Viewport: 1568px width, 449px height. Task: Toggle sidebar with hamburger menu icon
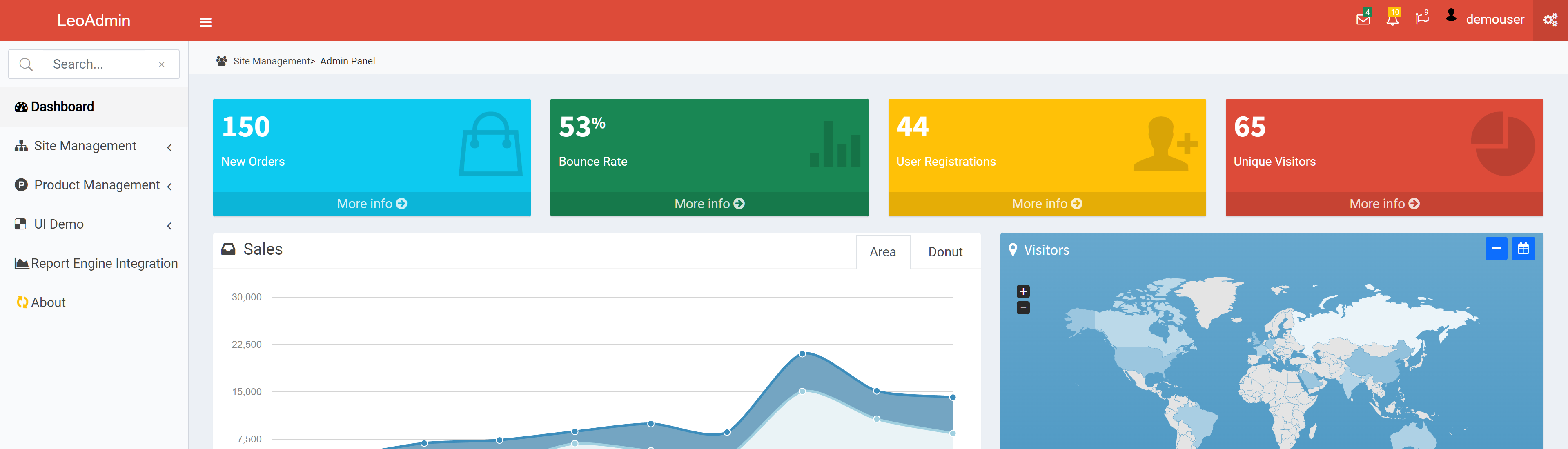pos(206,22)
